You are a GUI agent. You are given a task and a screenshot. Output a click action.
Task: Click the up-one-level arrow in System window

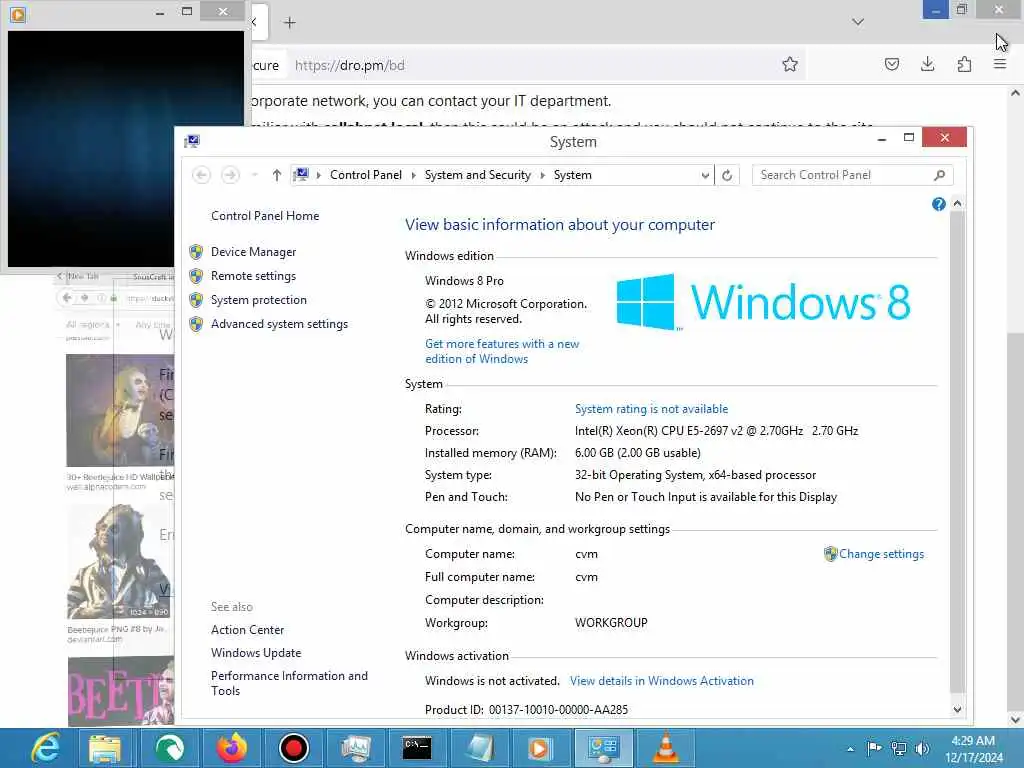tap(276, 175)
